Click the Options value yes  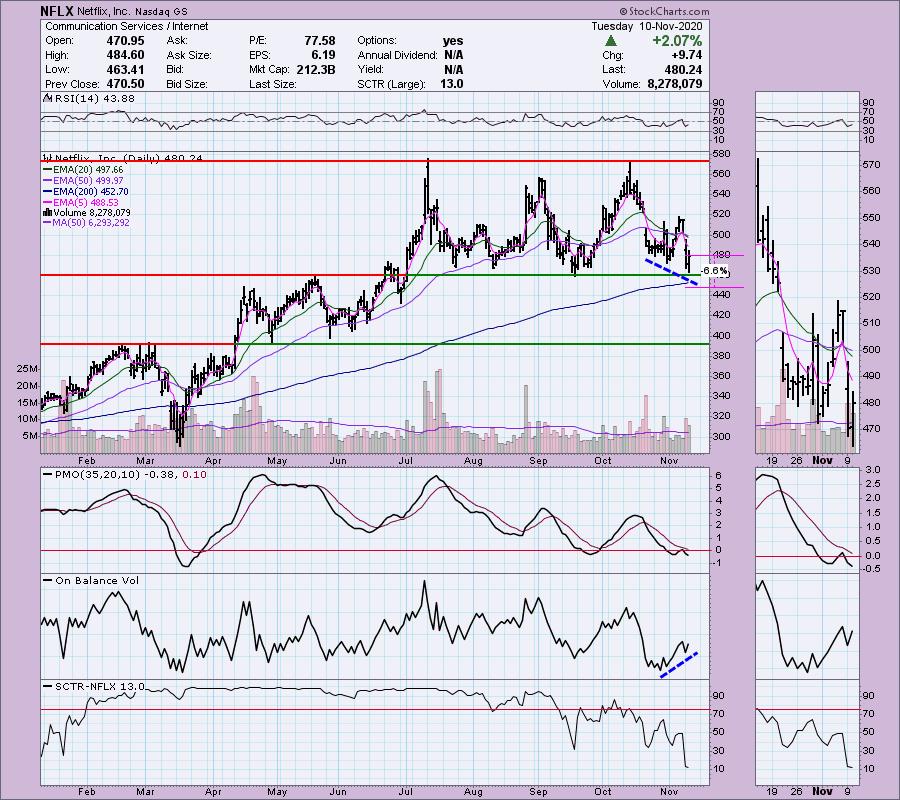pyautogui.click(x=453, y=41)
